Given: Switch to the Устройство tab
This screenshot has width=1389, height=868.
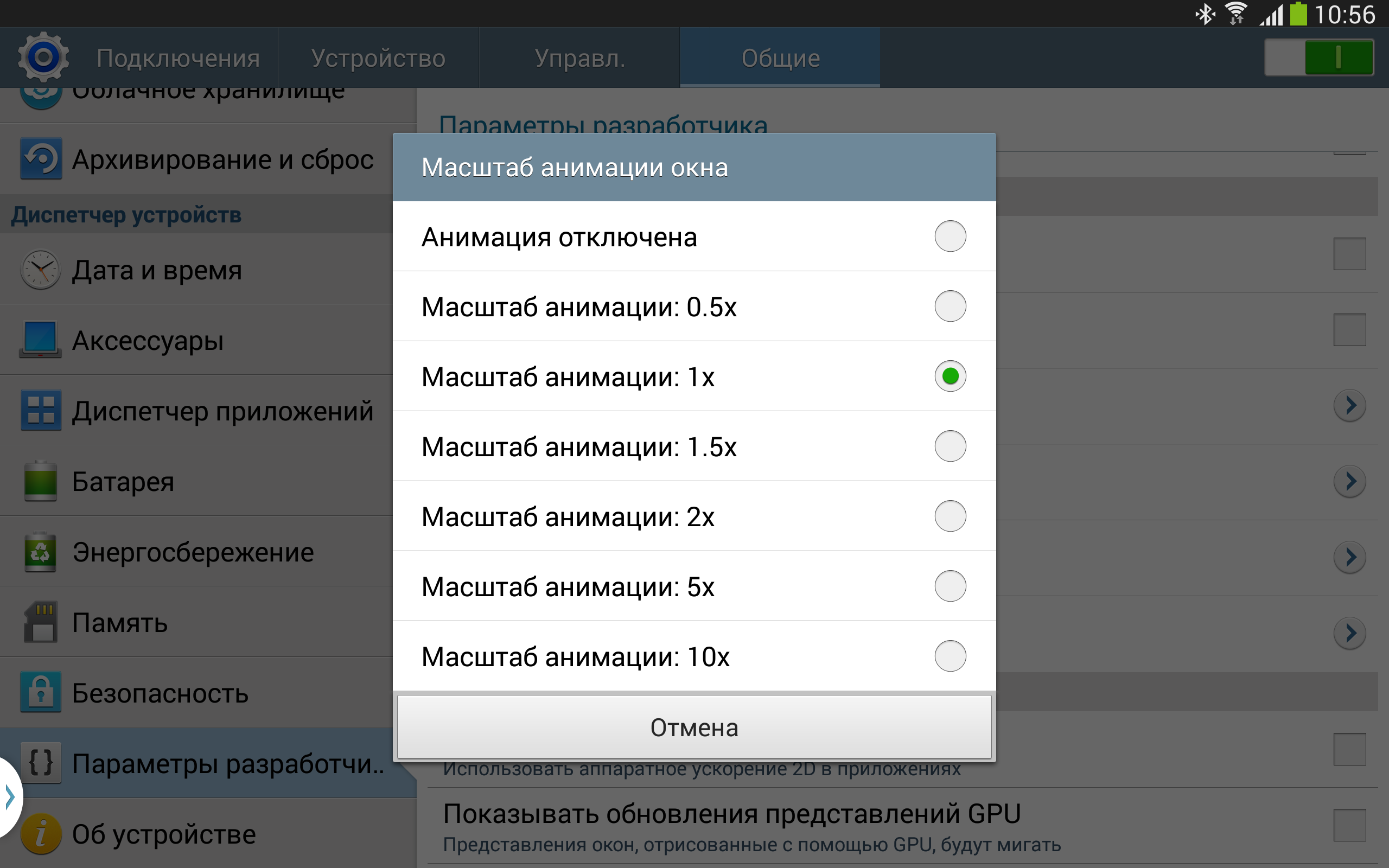Looking at the screenshot, I should (378, 58).
